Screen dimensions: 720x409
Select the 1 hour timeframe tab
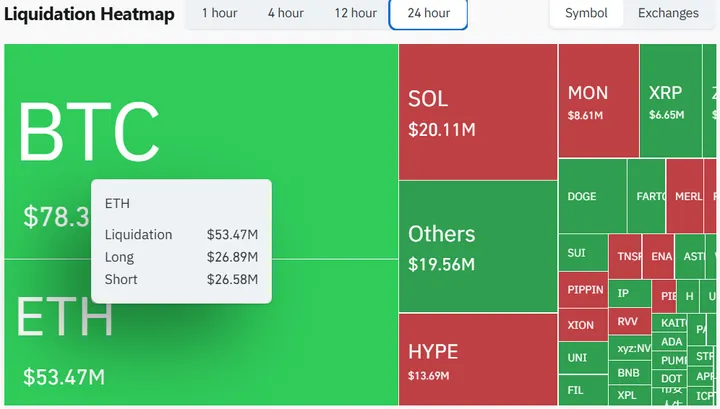tap(219, 14)
